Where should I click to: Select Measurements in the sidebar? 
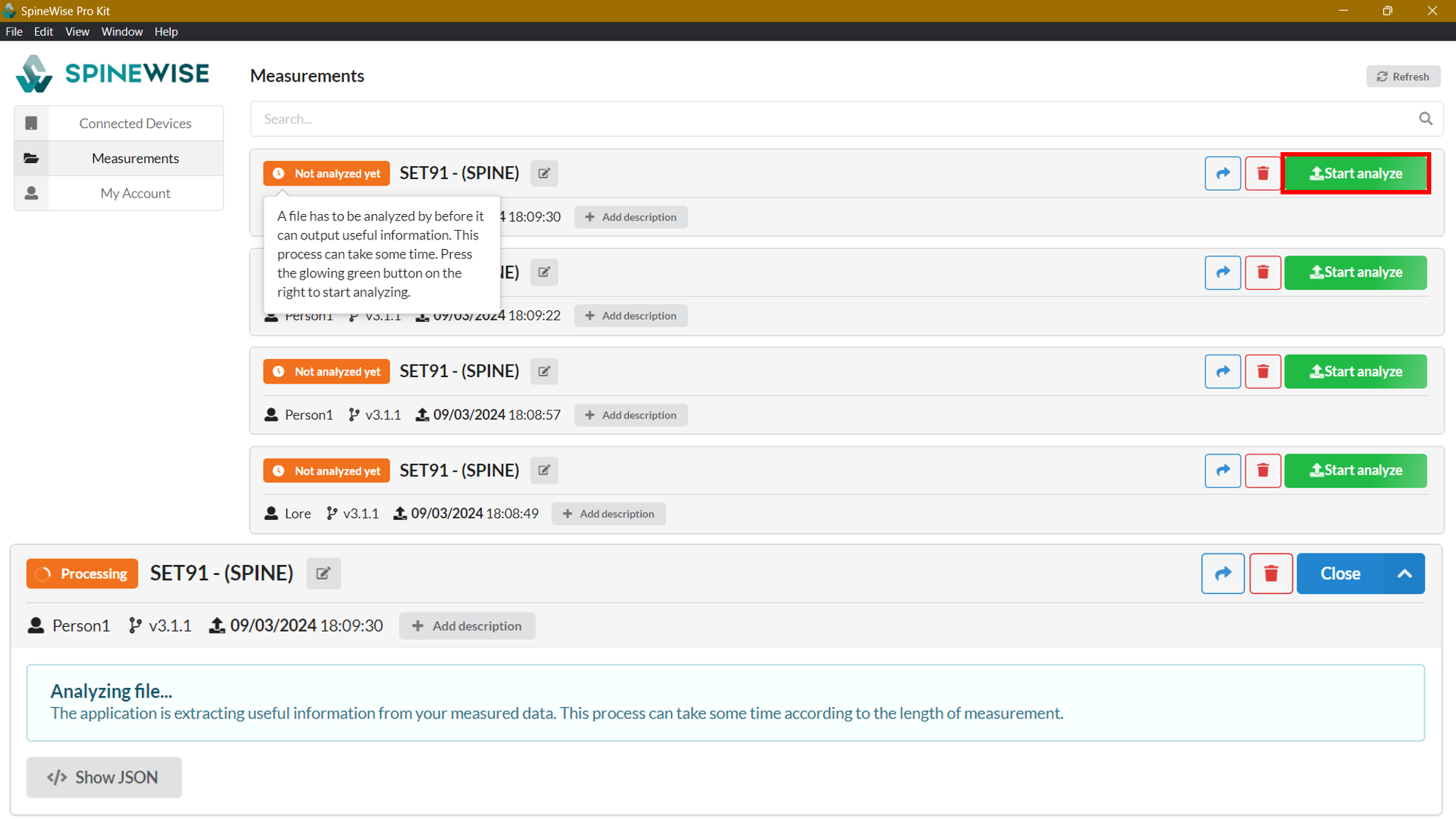click(x=119, y=158)
